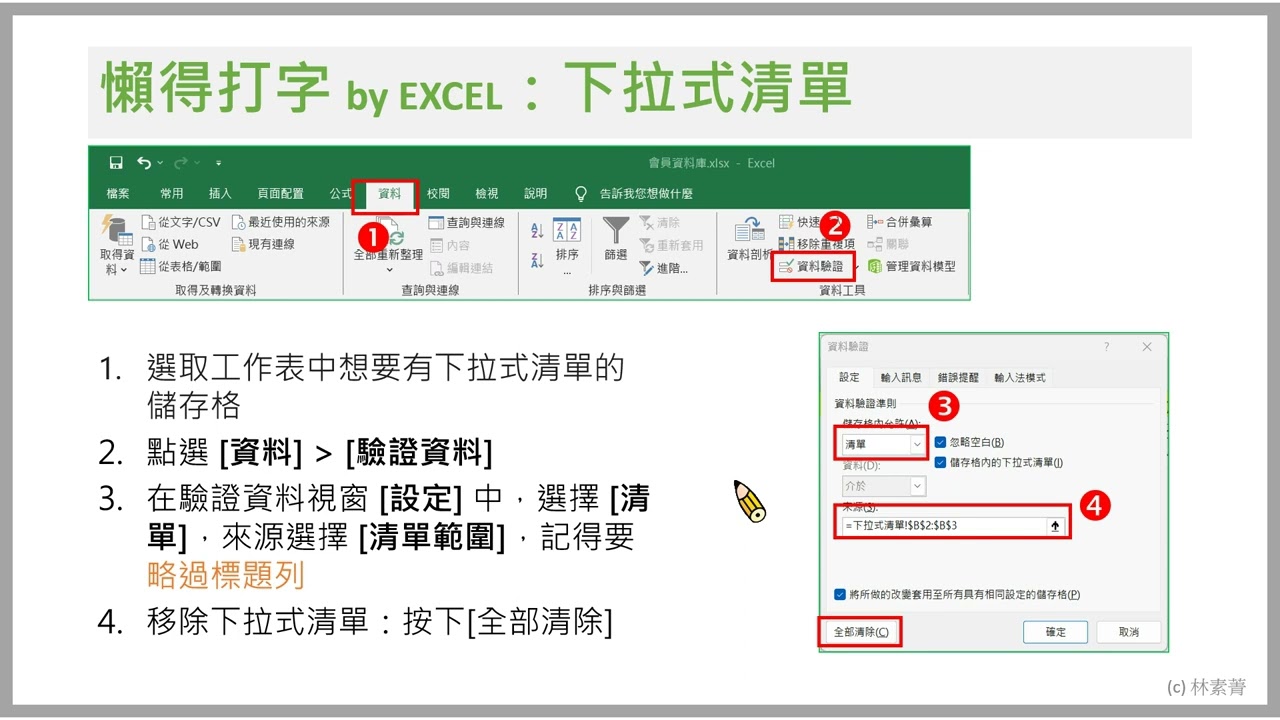The image size is (1280, 720).
Task: Click the range-select arrow in 來源 field
Action: click(1055, 525)
